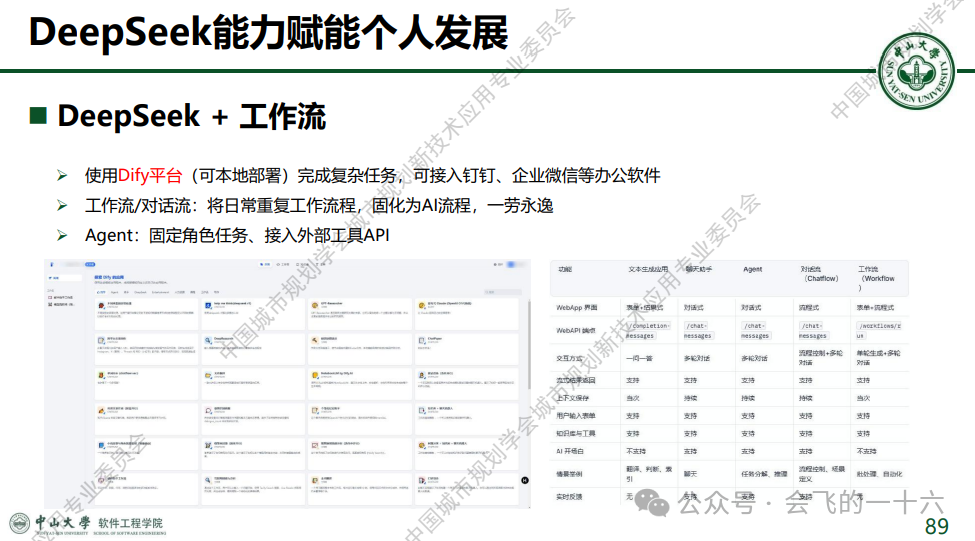Click the help me think (deepseek-r1) card icon
Viewport: 975px width, 541px height.
pyautogui.click(x=208, y=305)
